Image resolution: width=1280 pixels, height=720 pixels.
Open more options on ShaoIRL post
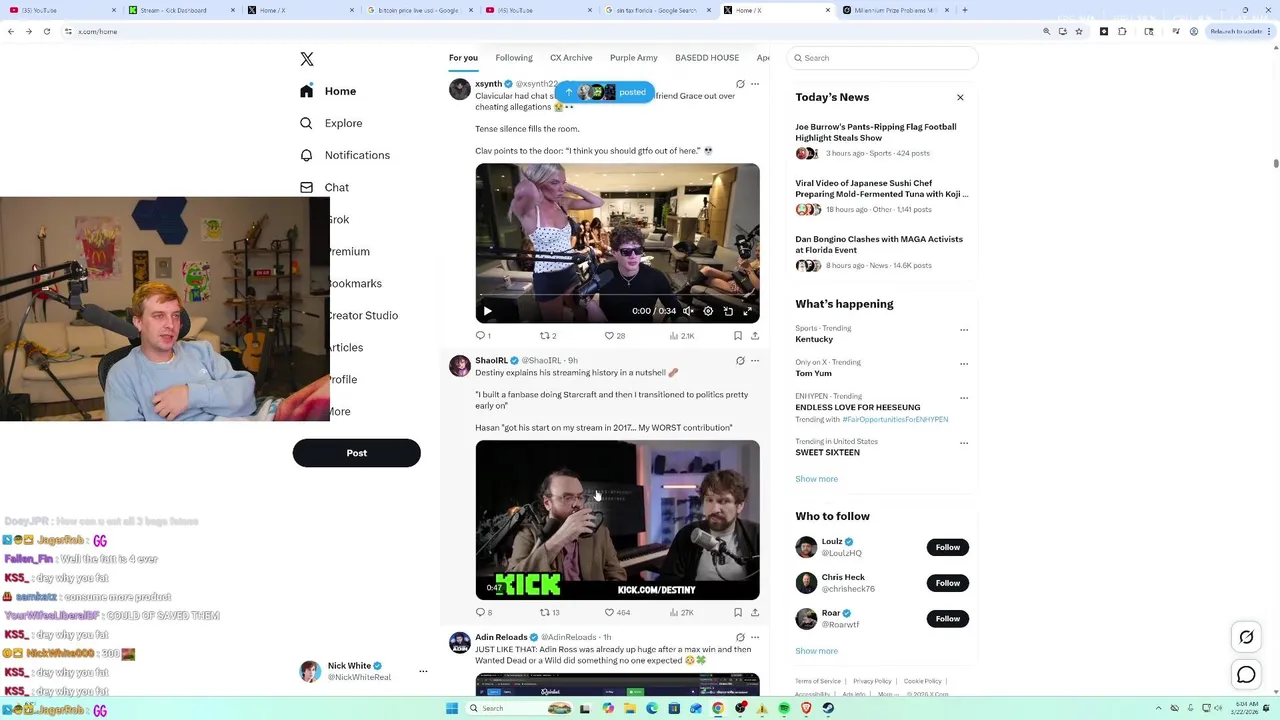tap(755, 360)
